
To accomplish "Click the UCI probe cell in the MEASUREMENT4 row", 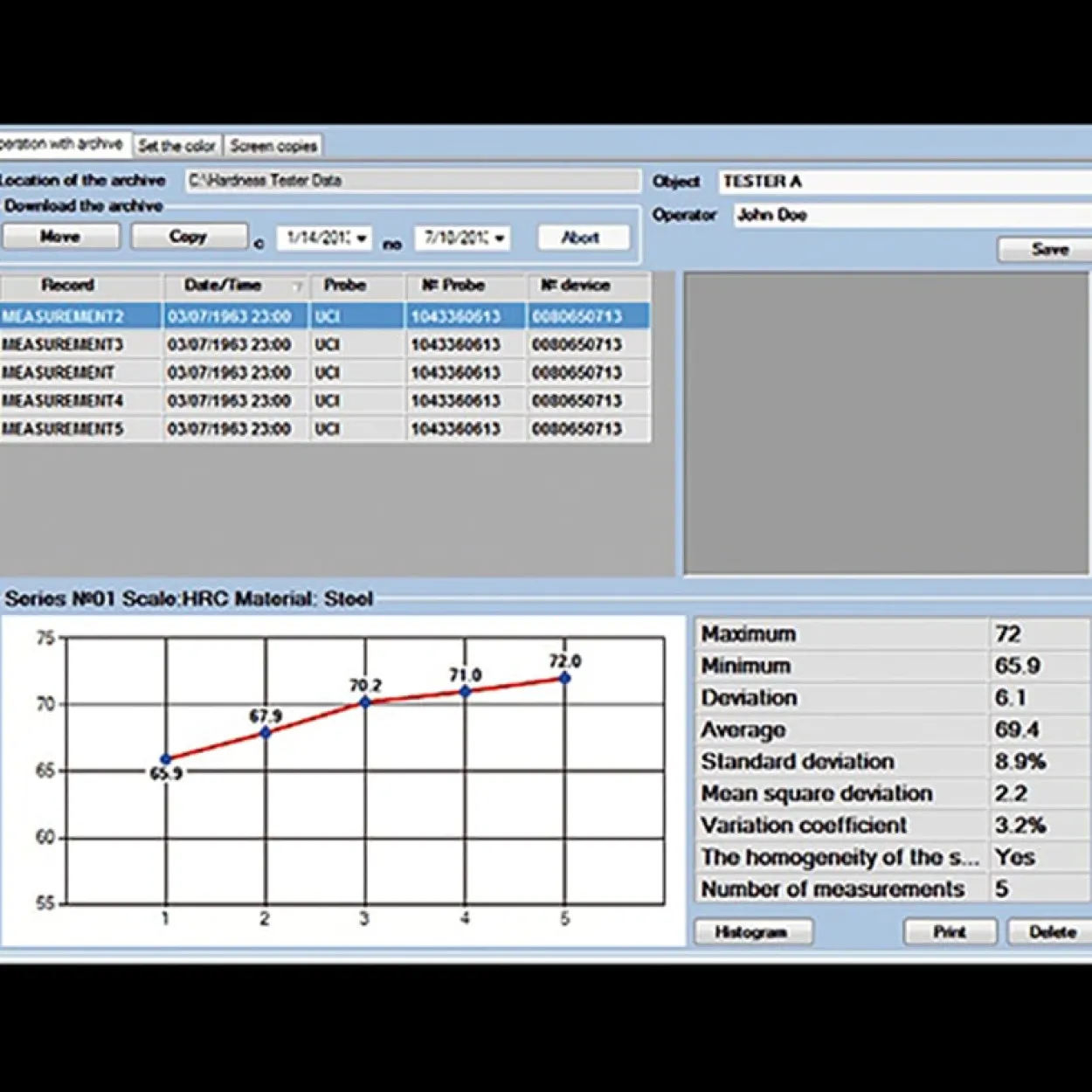I will tap(357, 401).
